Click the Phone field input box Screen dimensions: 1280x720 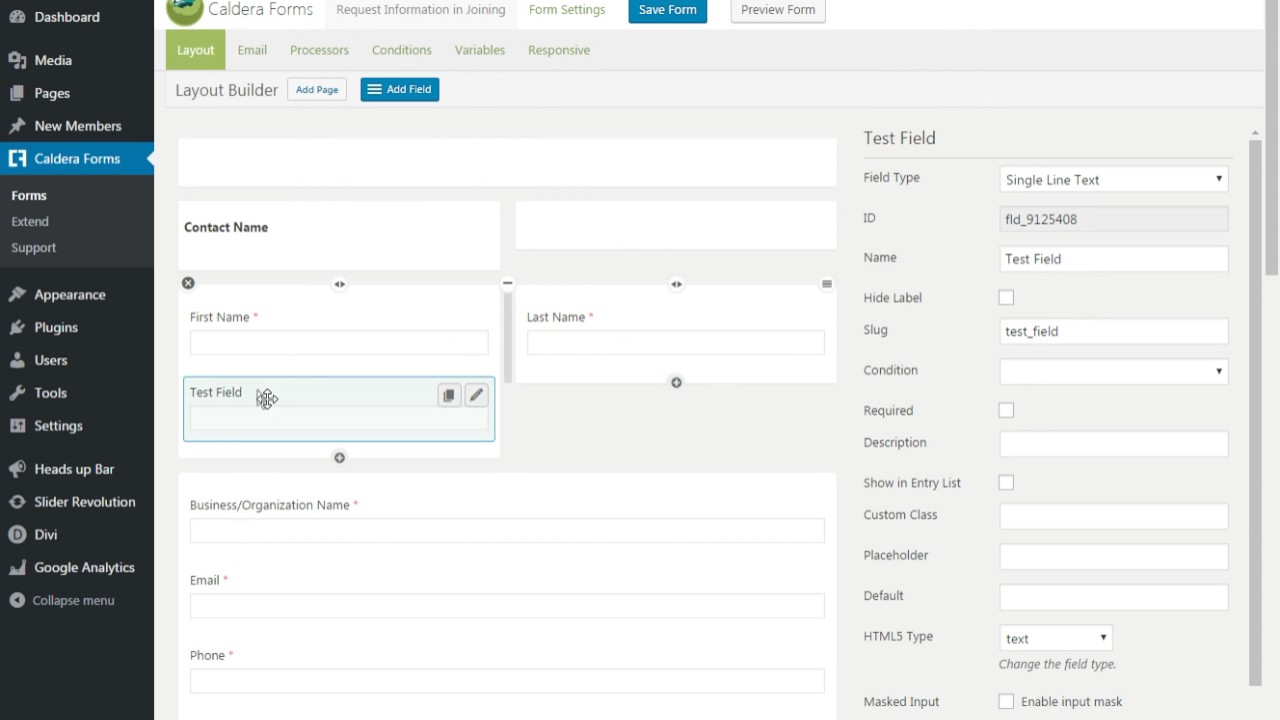507,681
